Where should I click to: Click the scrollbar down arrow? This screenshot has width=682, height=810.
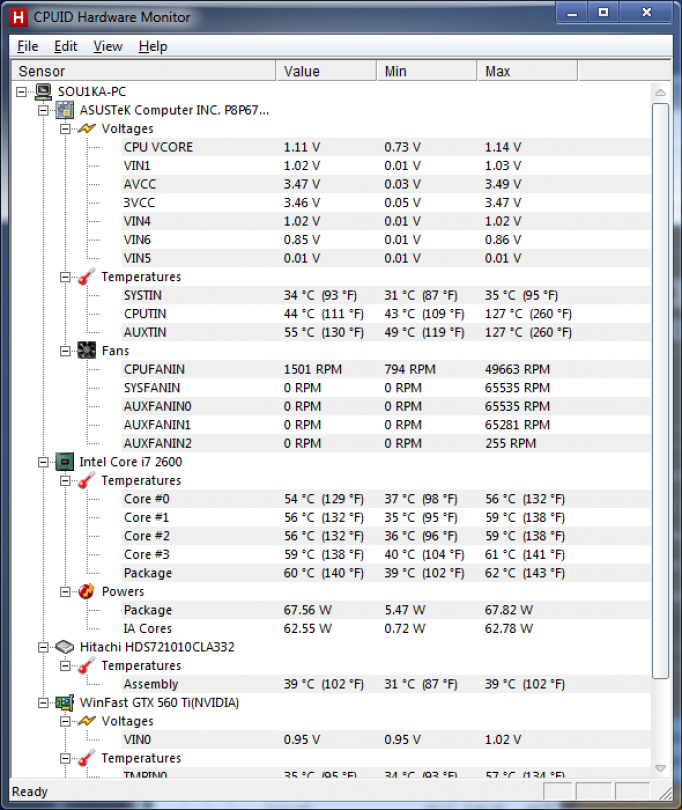tap(660, 767)
